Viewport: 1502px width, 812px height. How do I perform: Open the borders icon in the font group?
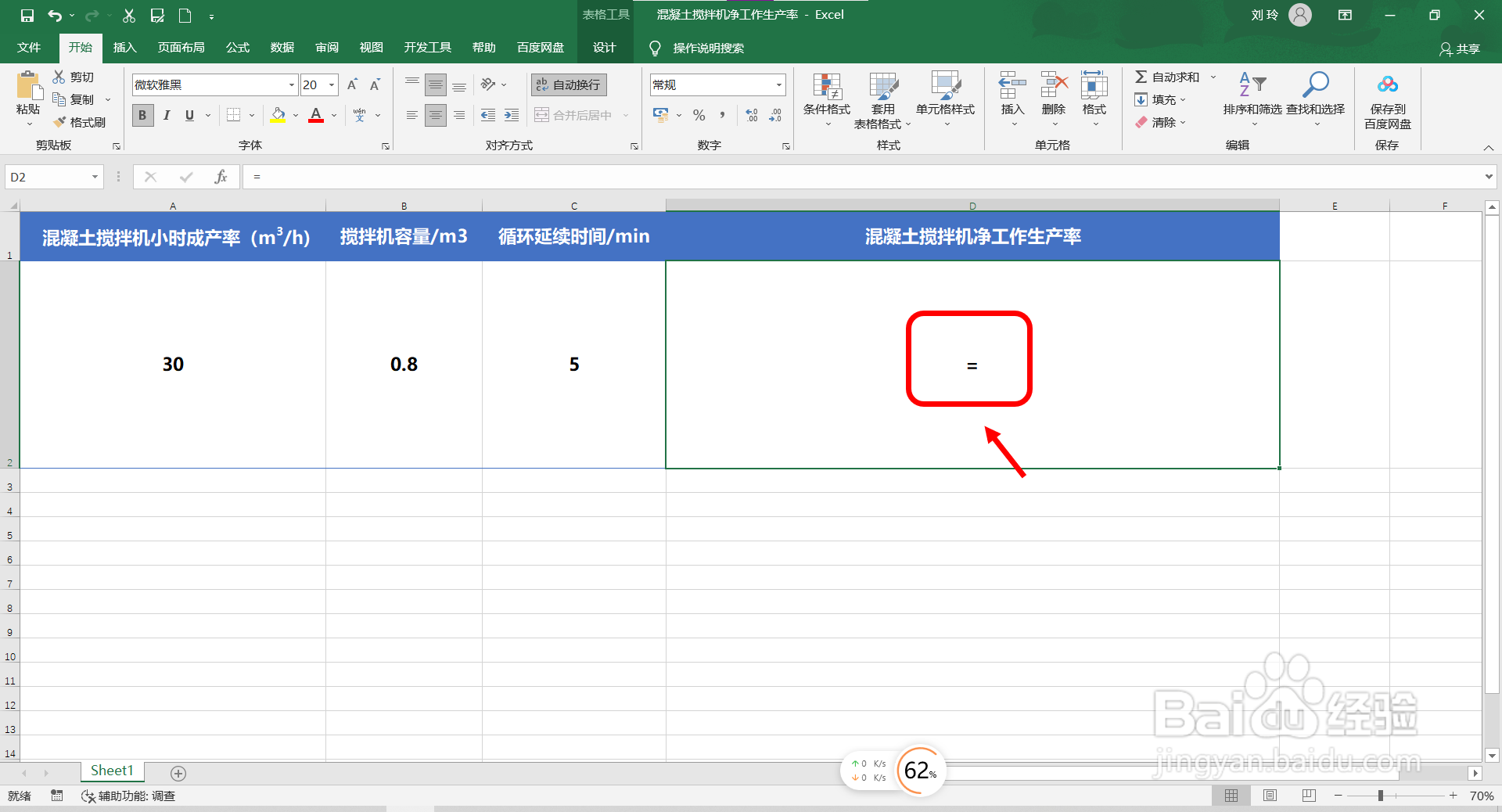click(233, 115)
